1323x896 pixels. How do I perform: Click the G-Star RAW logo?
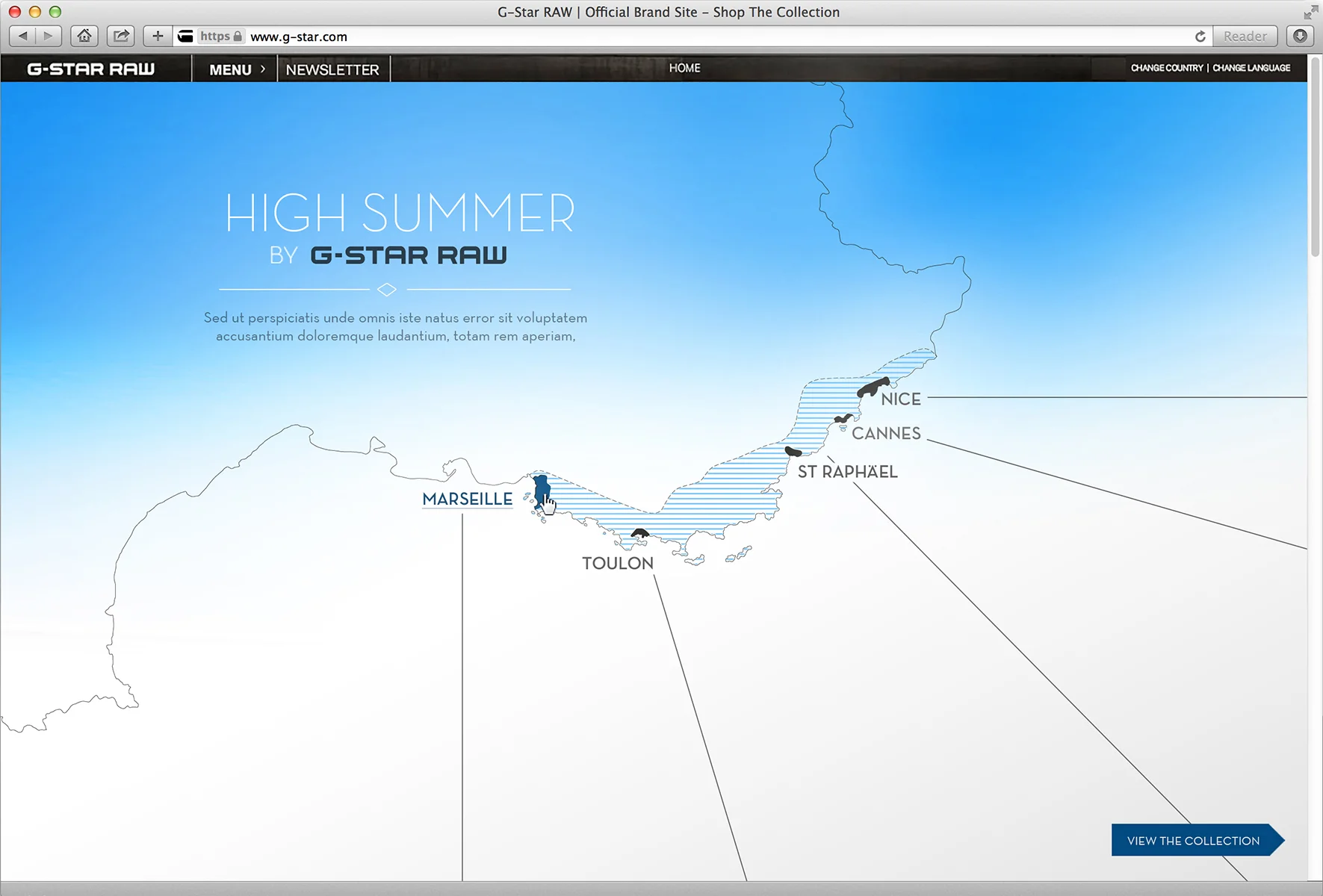[x=90, y=68]
